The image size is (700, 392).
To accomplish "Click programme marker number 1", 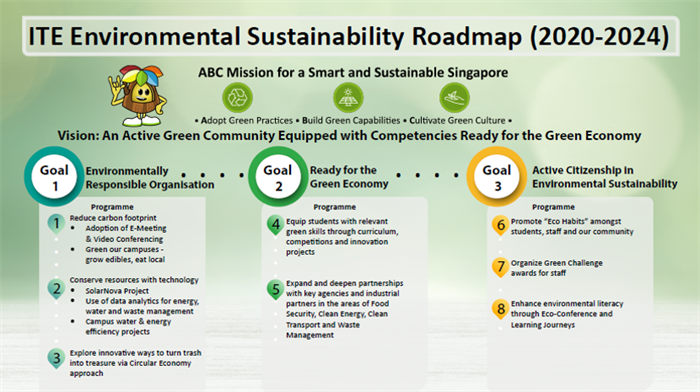I will click(56, 224).
